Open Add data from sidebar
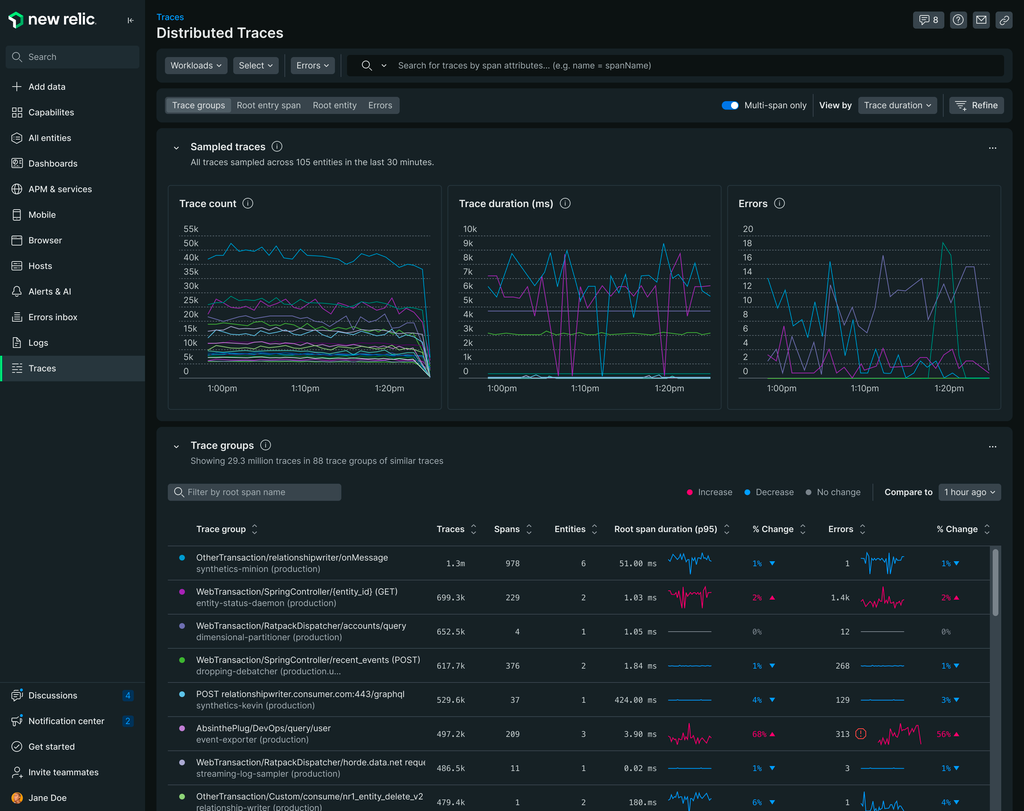1024x811 pixels. (72, 86)
